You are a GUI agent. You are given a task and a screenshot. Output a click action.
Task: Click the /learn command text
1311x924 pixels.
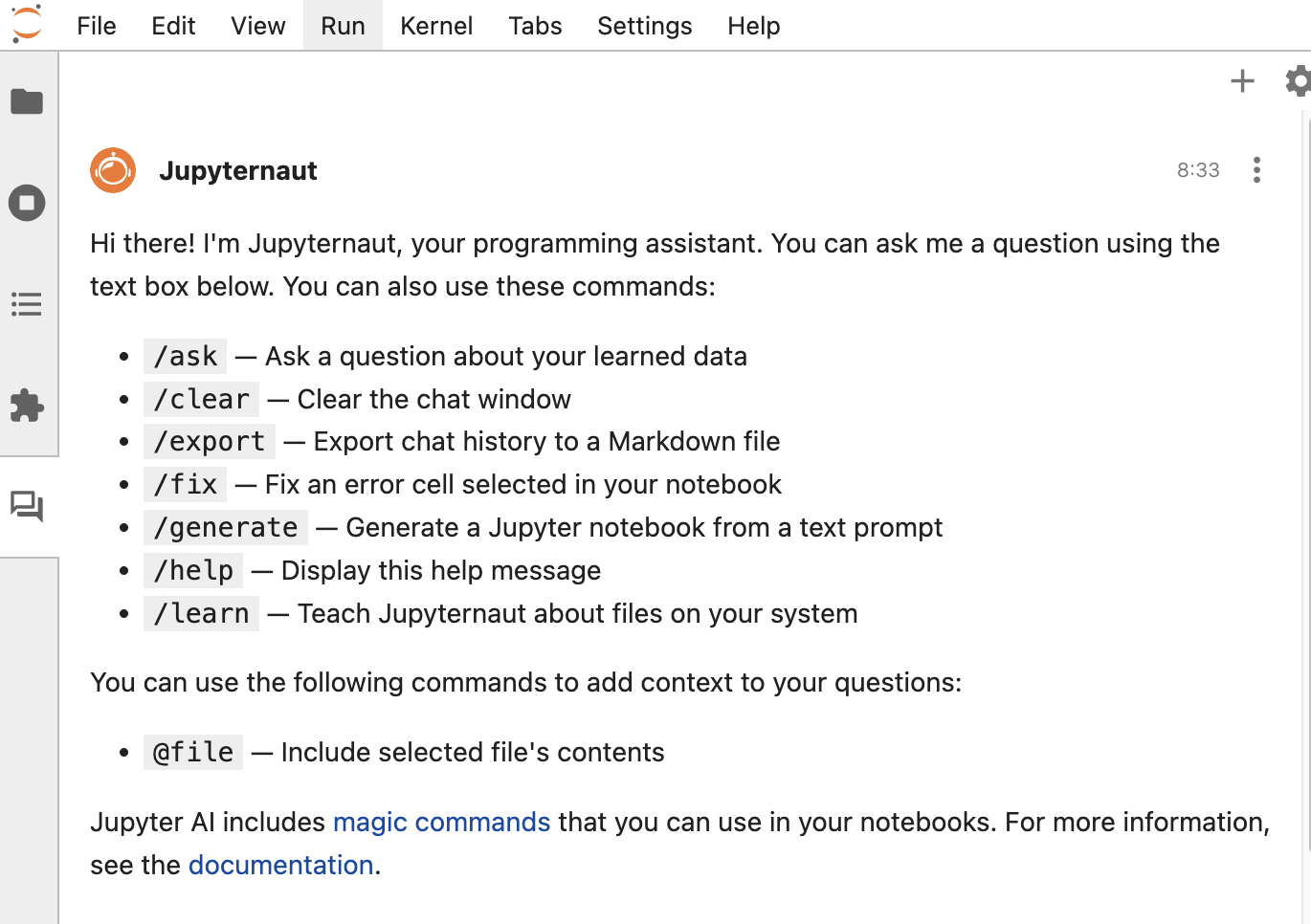[201, 613]
